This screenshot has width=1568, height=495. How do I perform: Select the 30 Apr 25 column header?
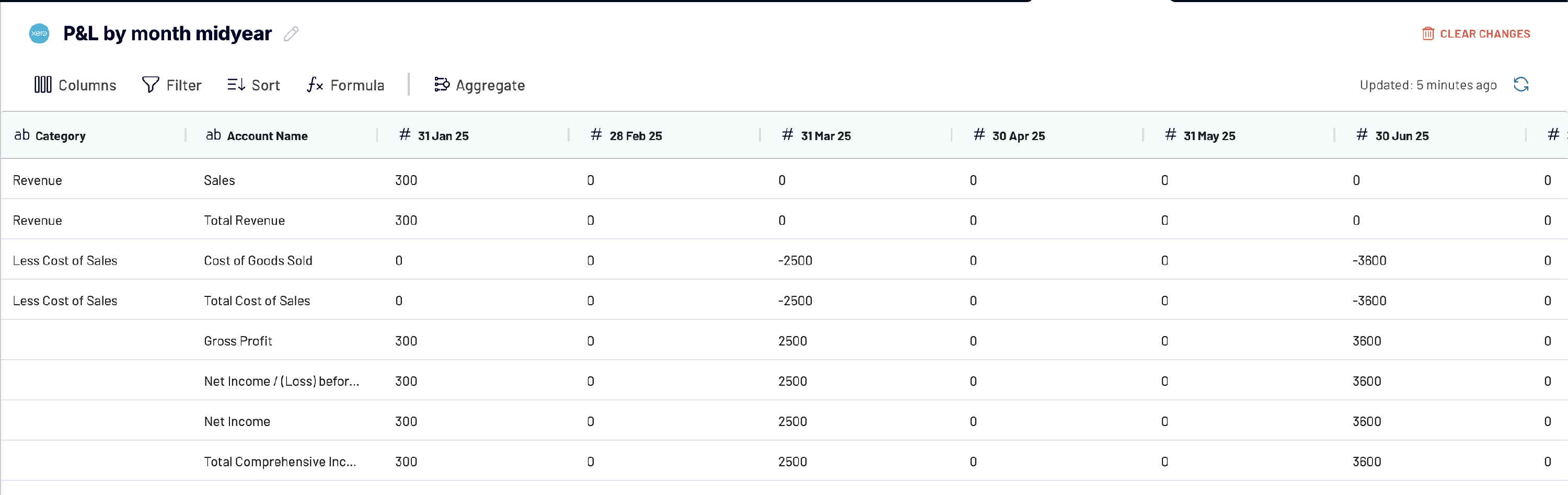[x=1047, y=135]
